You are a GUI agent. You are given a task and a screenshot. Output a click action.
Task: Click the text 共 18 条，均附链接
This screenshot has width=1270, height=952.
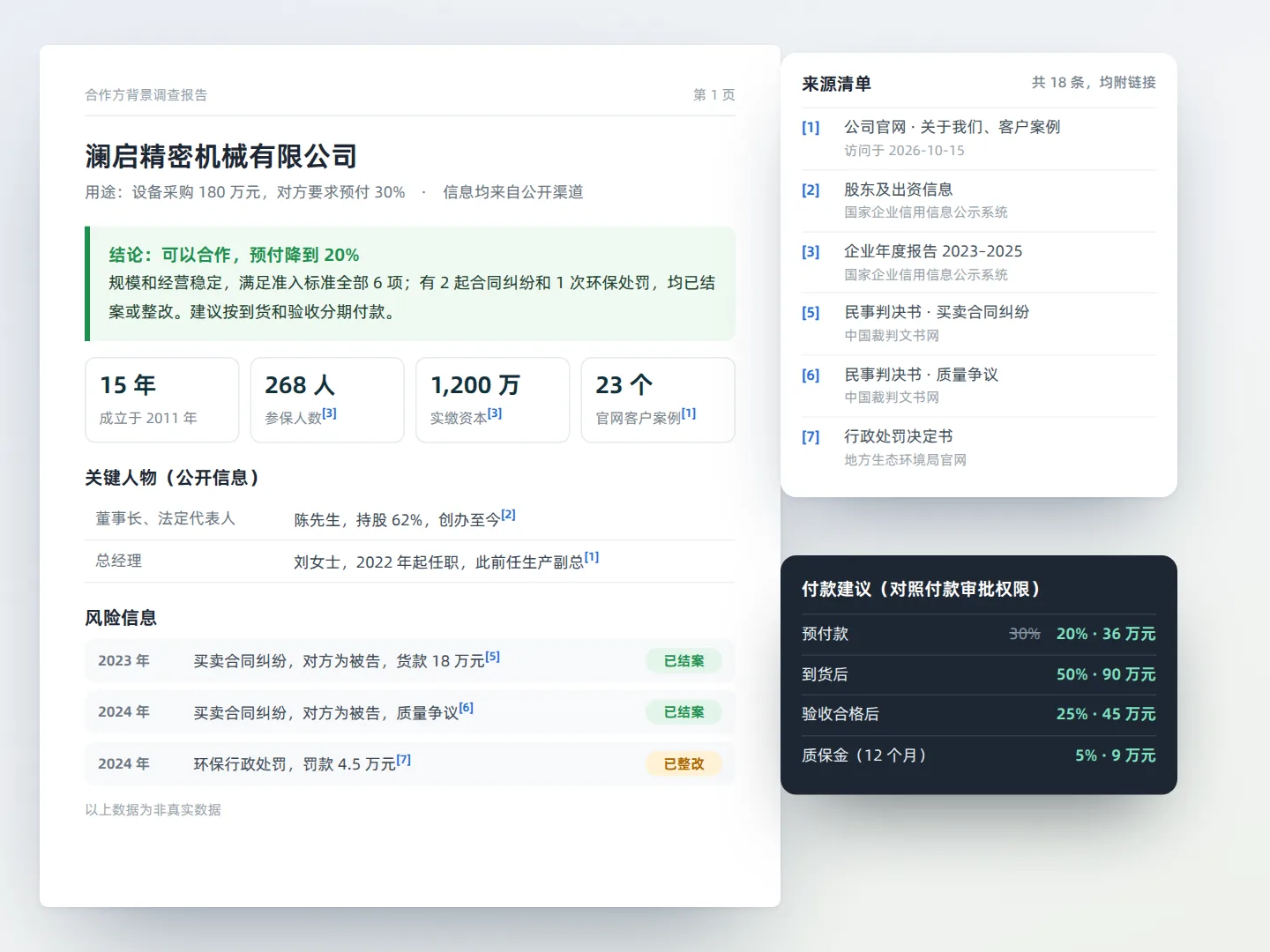point(1094,82)
